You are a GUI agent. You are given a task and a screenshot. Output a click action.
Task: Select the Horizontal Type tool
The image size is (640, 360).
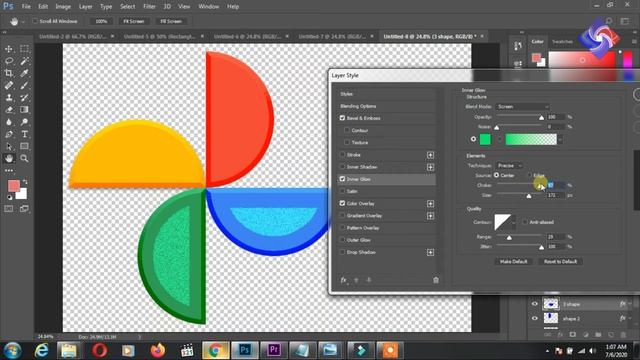click(x=24, y=134)
